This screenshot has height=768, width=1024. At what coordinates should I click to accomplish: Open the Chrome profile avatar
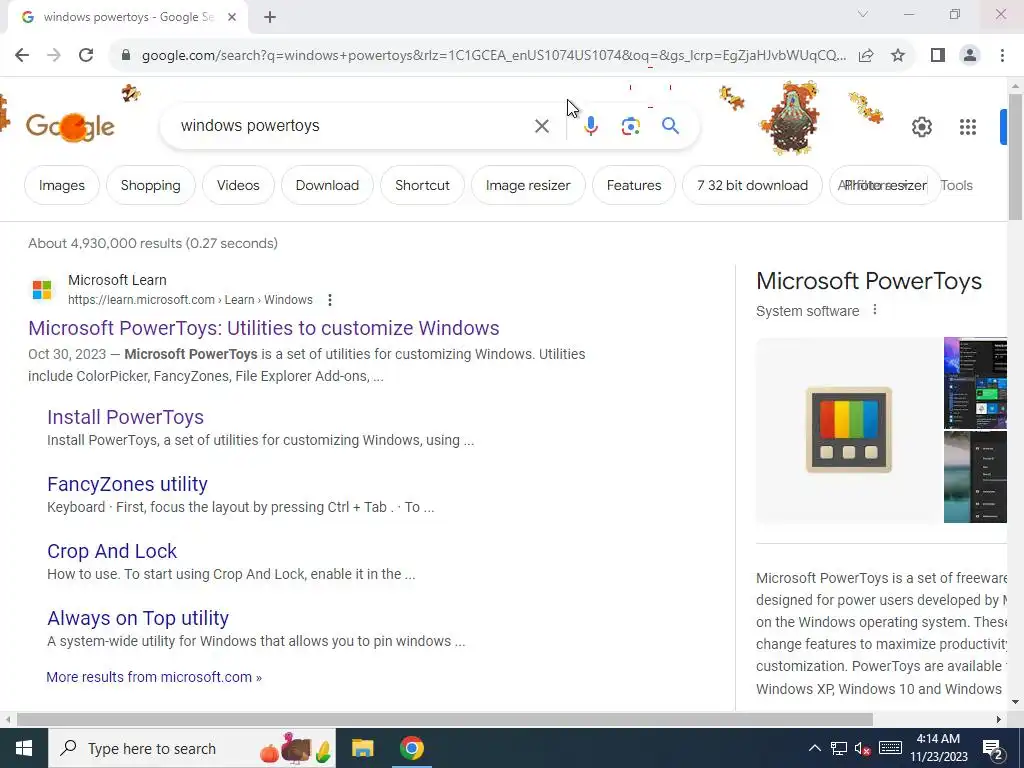point(970,55)
